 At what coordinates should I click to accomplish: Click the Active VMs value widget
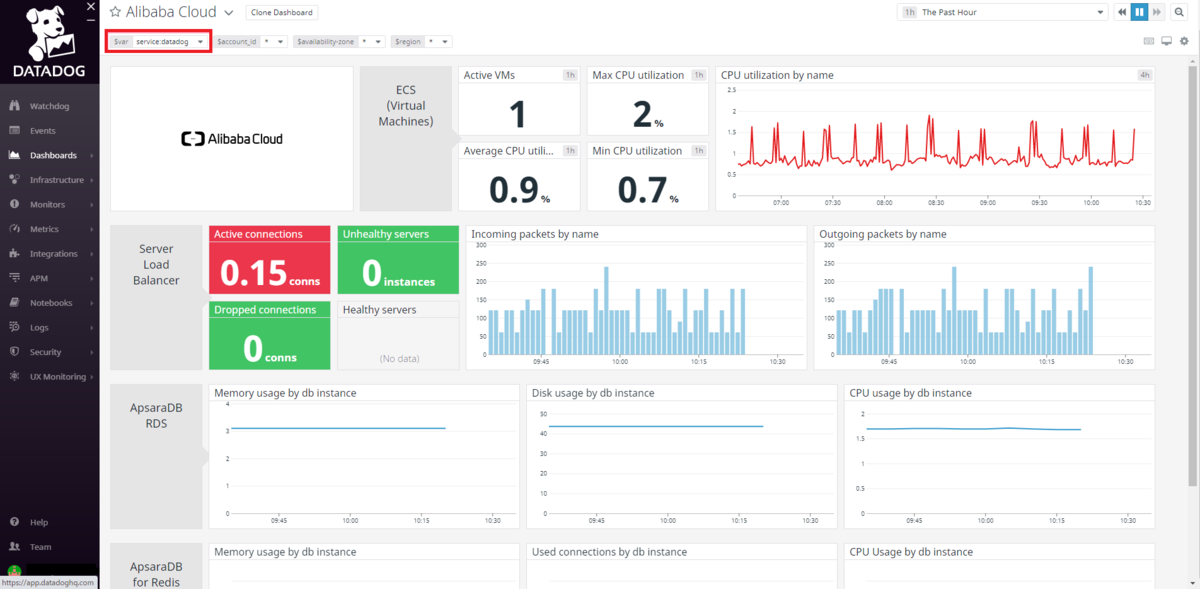pos(520,101)
